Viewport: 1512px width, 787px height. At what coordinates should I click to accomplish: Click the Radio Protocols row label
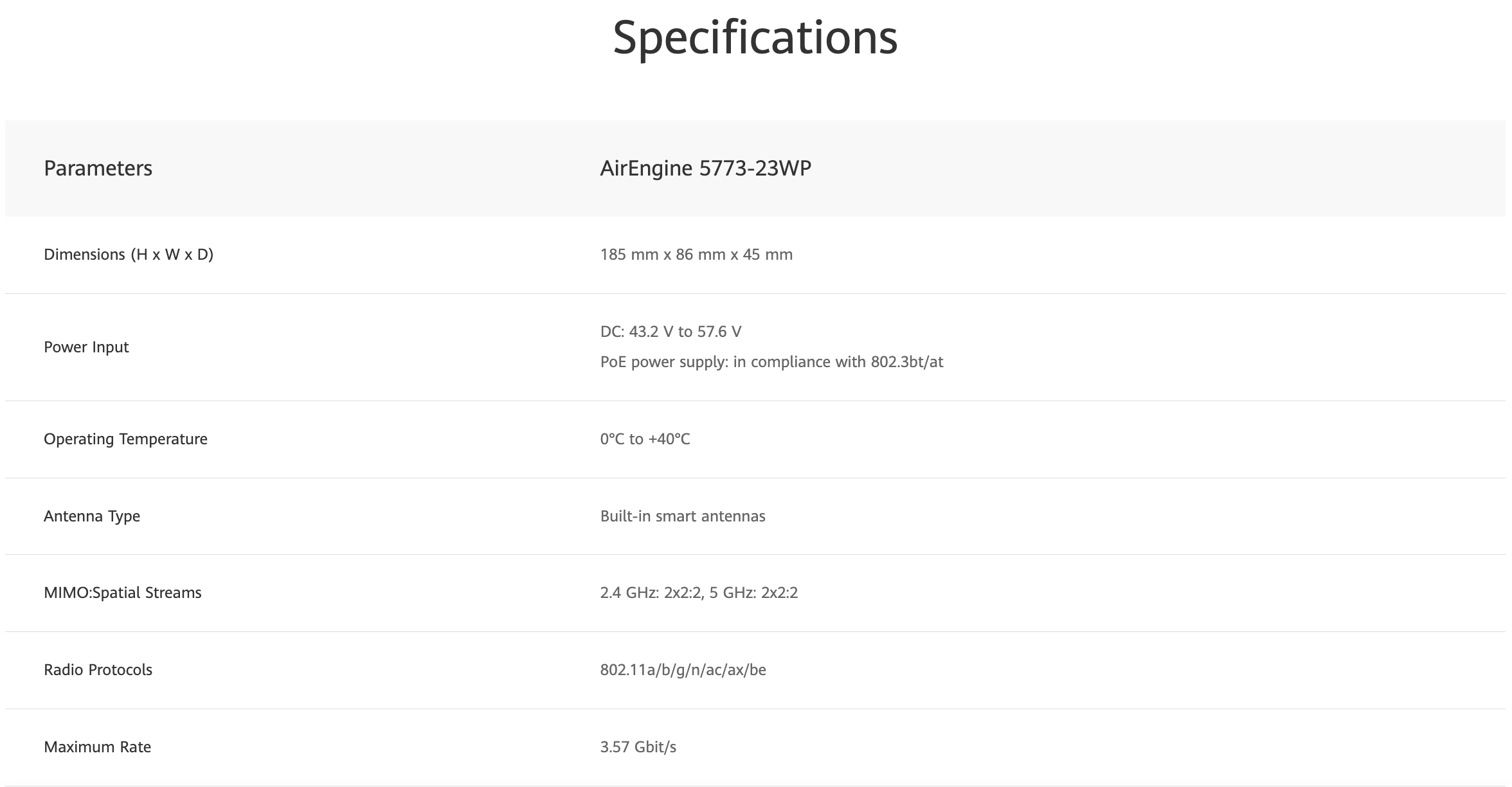[x=98, y=670]
